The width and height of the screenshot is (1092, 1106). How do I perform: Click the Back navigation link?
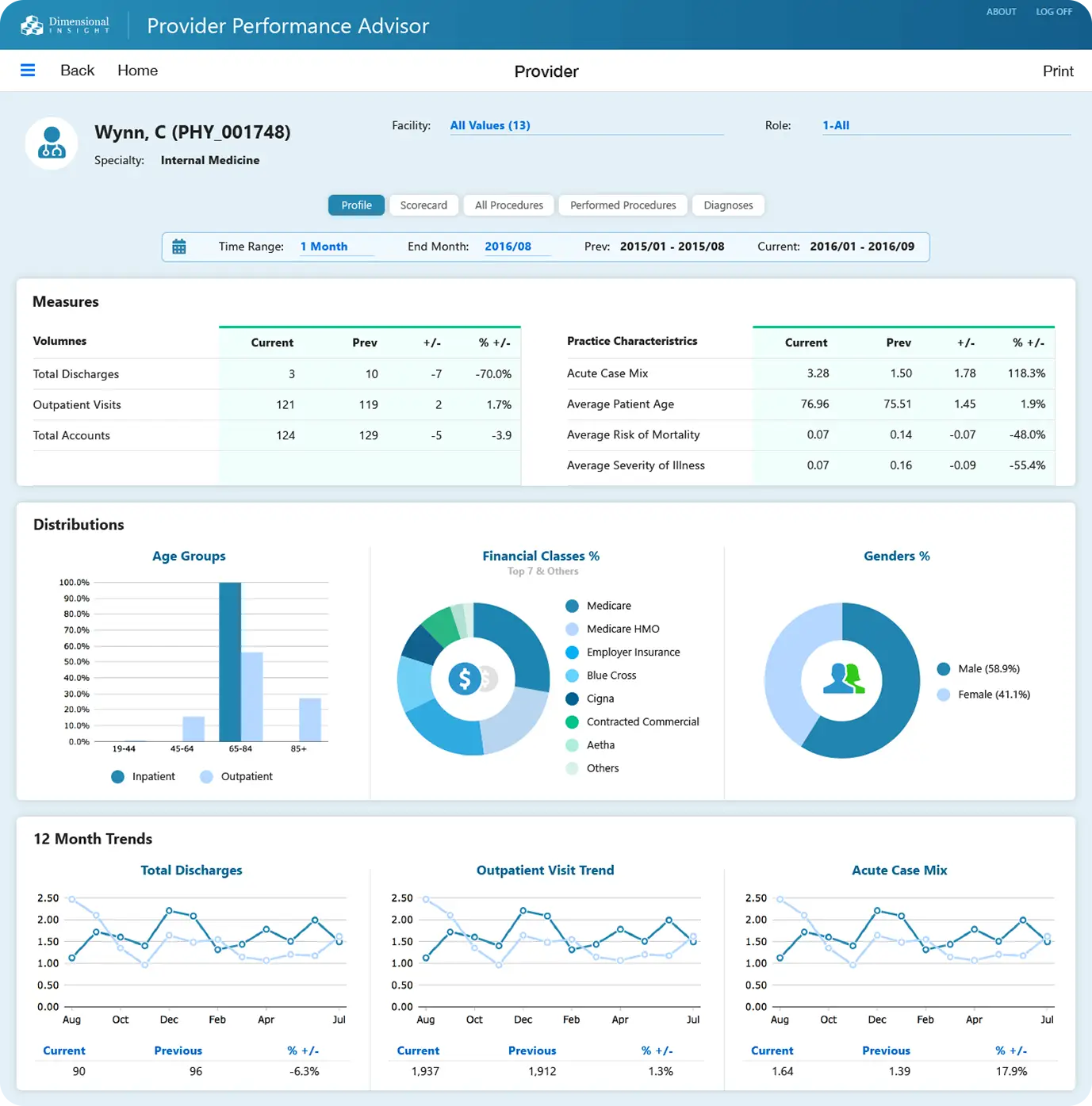[77, 71]
